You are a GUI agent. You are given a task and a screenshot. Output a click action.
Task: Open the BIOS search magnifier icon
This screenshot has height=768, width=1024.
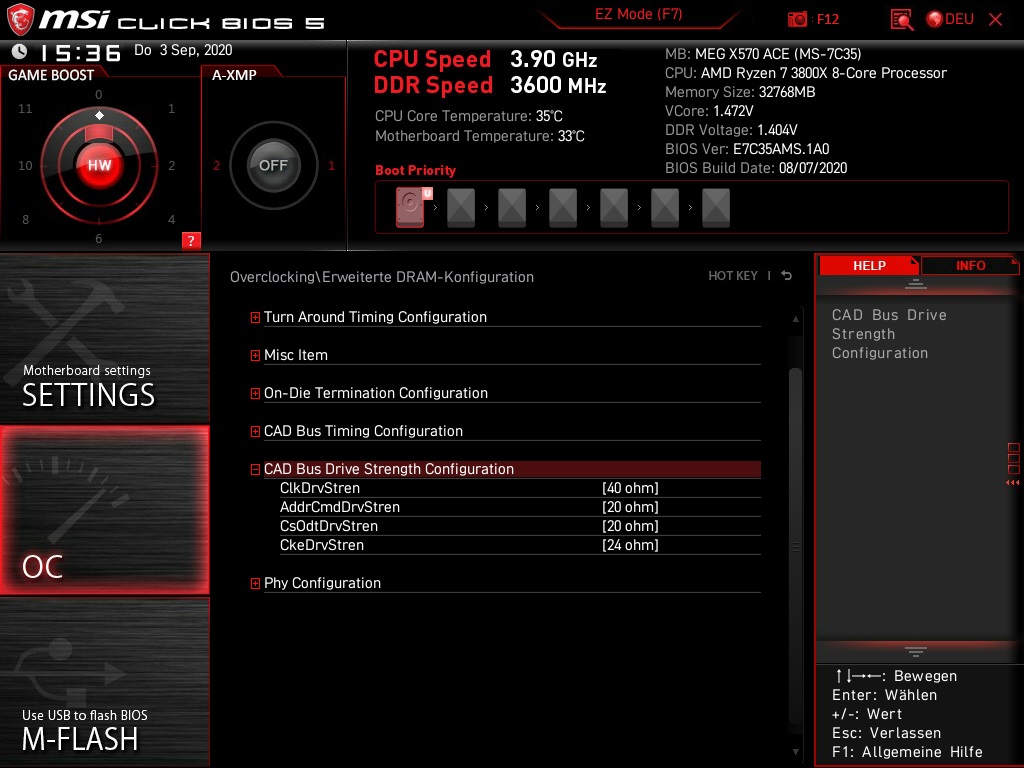click(901, 20)
